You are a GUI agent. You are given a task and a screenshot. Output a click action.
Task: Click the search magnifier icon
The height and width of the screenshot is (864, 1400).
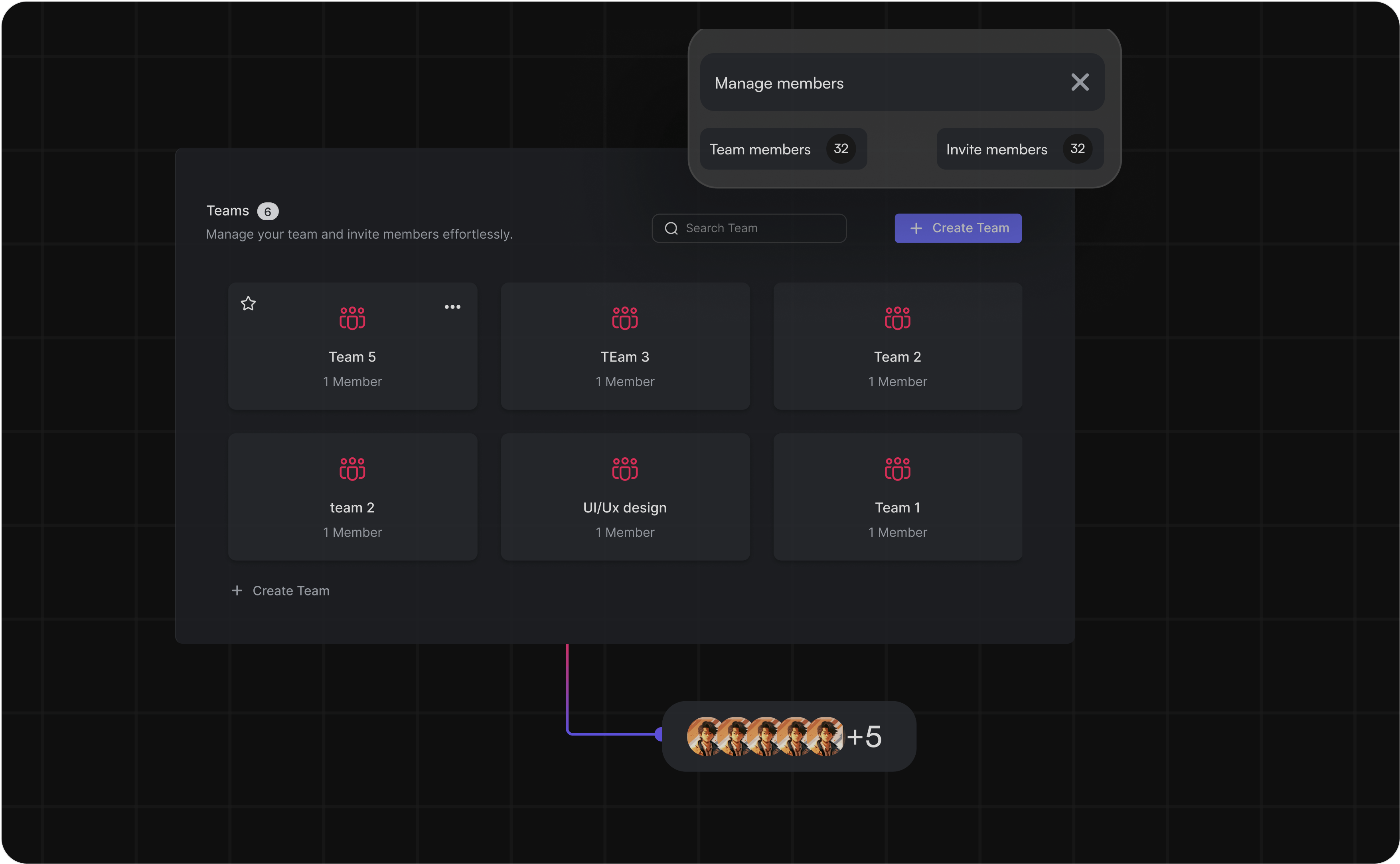671,229
